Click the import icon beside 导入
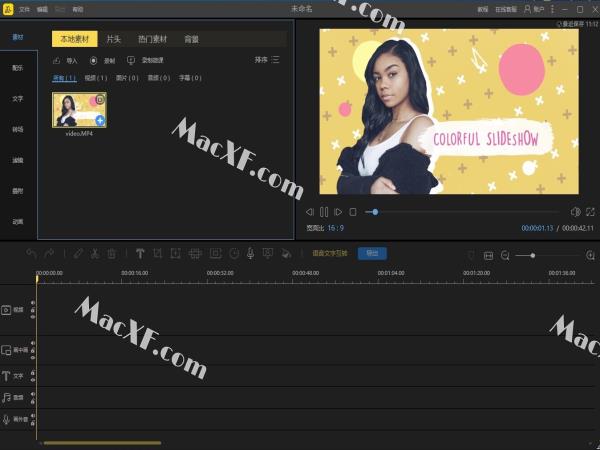This screenshot has height=450, width=600. click(x=57, y=60)
